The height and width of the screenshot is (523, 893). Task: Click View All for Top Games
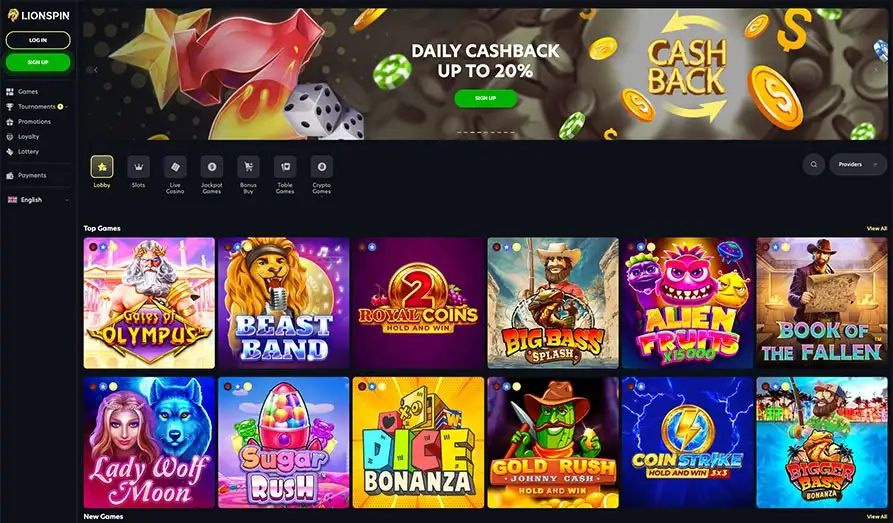tap(876, 228)
